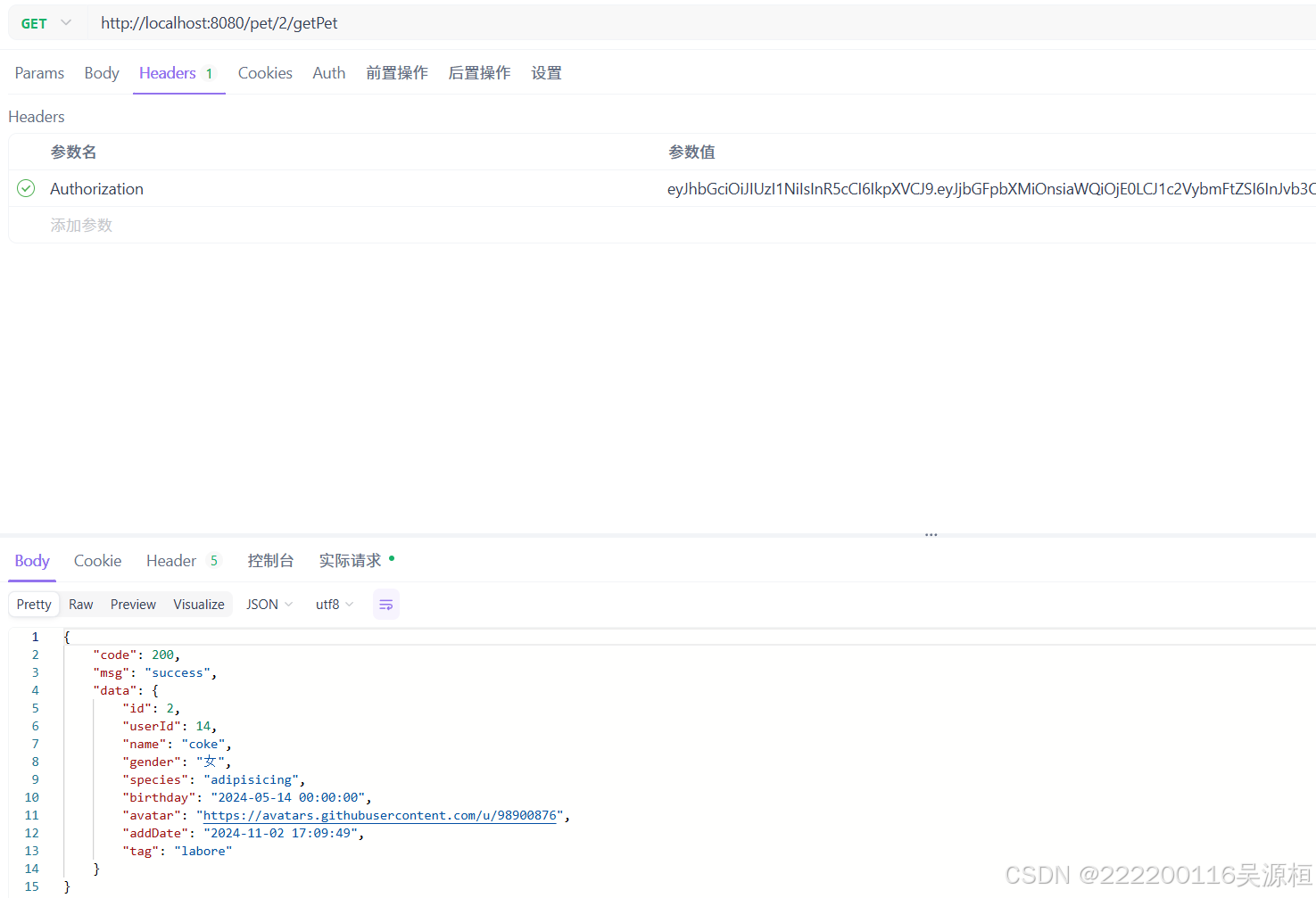The width and height of the screenshot is (1316, 898).
Task: Click the "name": "coke" line
Action: point(178,745)
